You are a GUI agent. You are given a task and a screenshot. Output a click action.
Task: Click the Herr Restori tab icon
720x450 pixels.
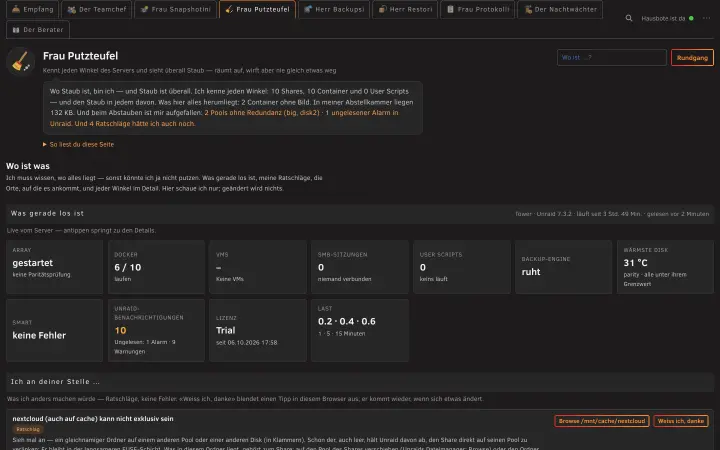[382, 9]
